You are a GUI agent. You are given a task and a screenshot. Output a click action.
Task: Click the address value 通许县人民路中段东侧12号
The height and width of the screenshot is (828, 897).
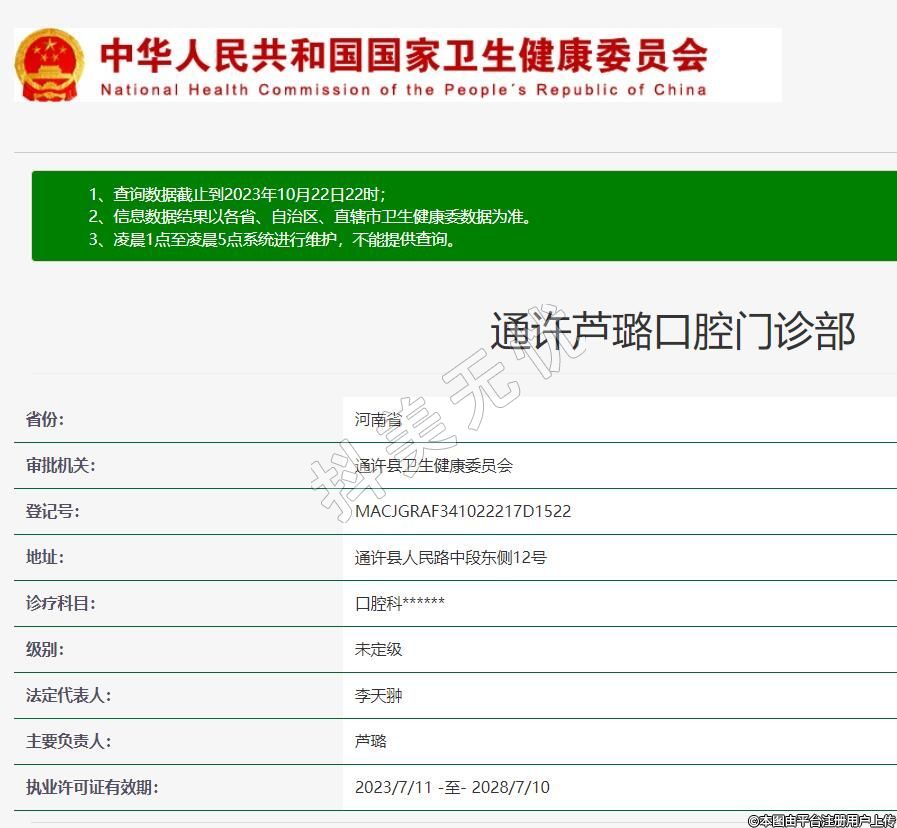450,557
